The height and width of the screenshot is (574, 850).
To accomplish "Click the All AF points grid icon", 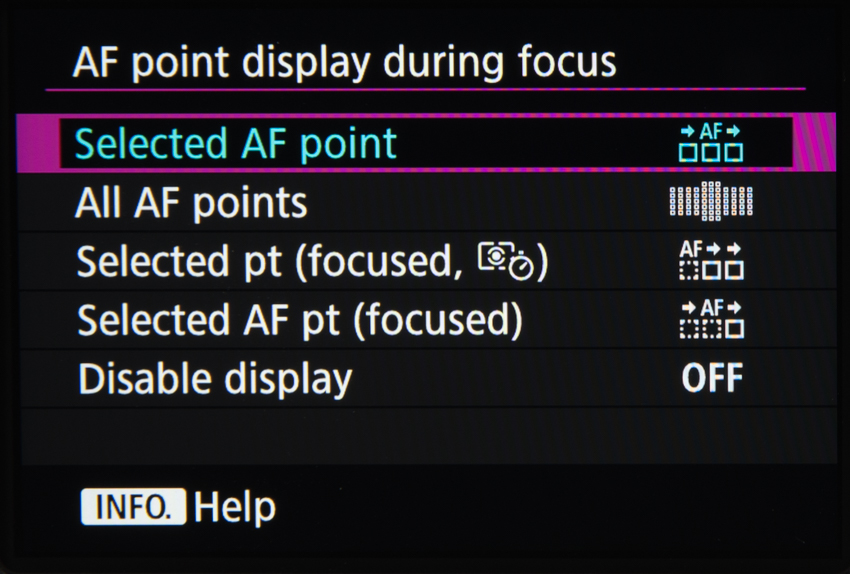I will tap(711, 202).
